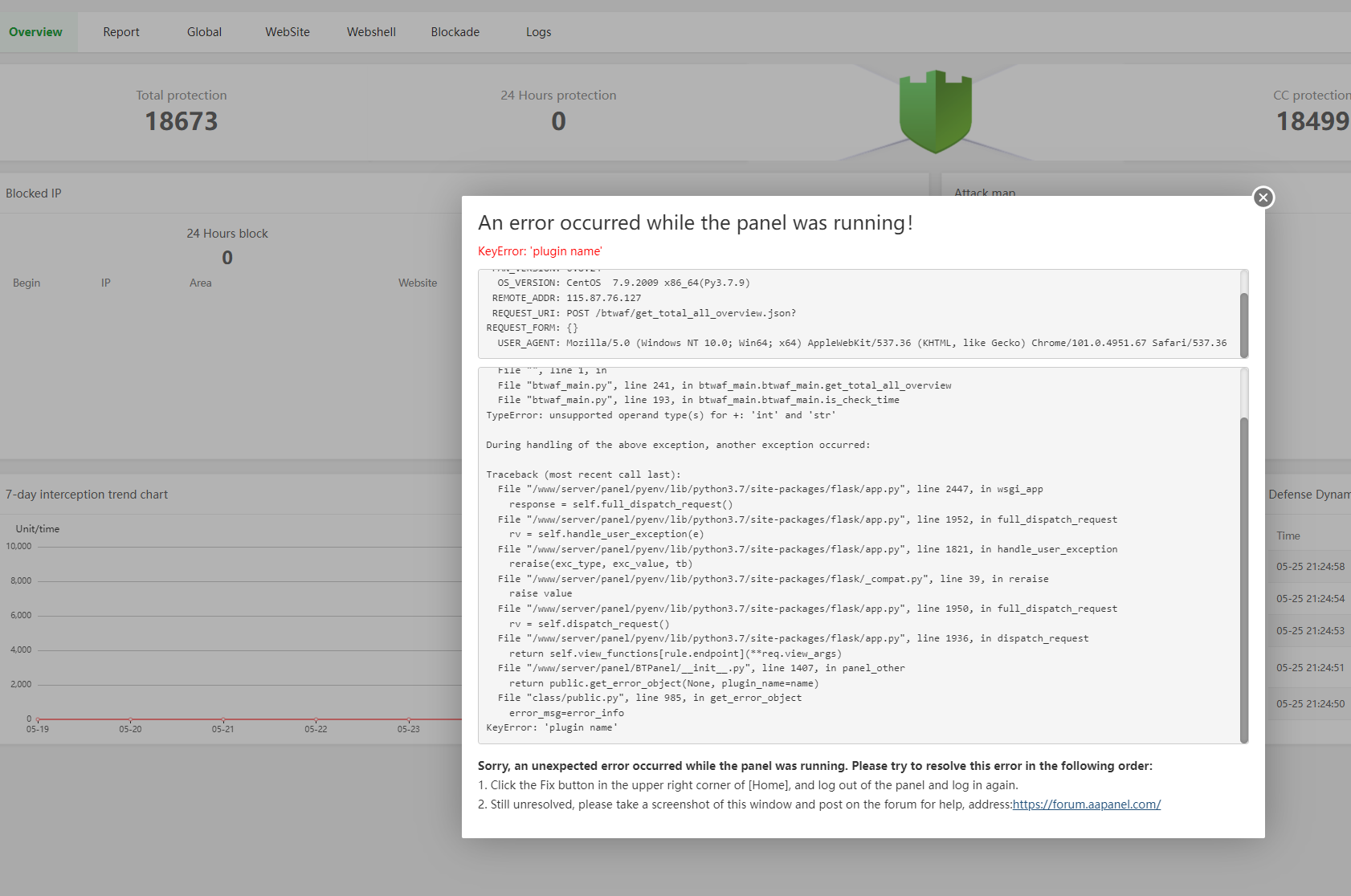Switch to the Webshell tab
Image resolution: width=1351 pixels, height=896 pixels.
coord(371,31)
